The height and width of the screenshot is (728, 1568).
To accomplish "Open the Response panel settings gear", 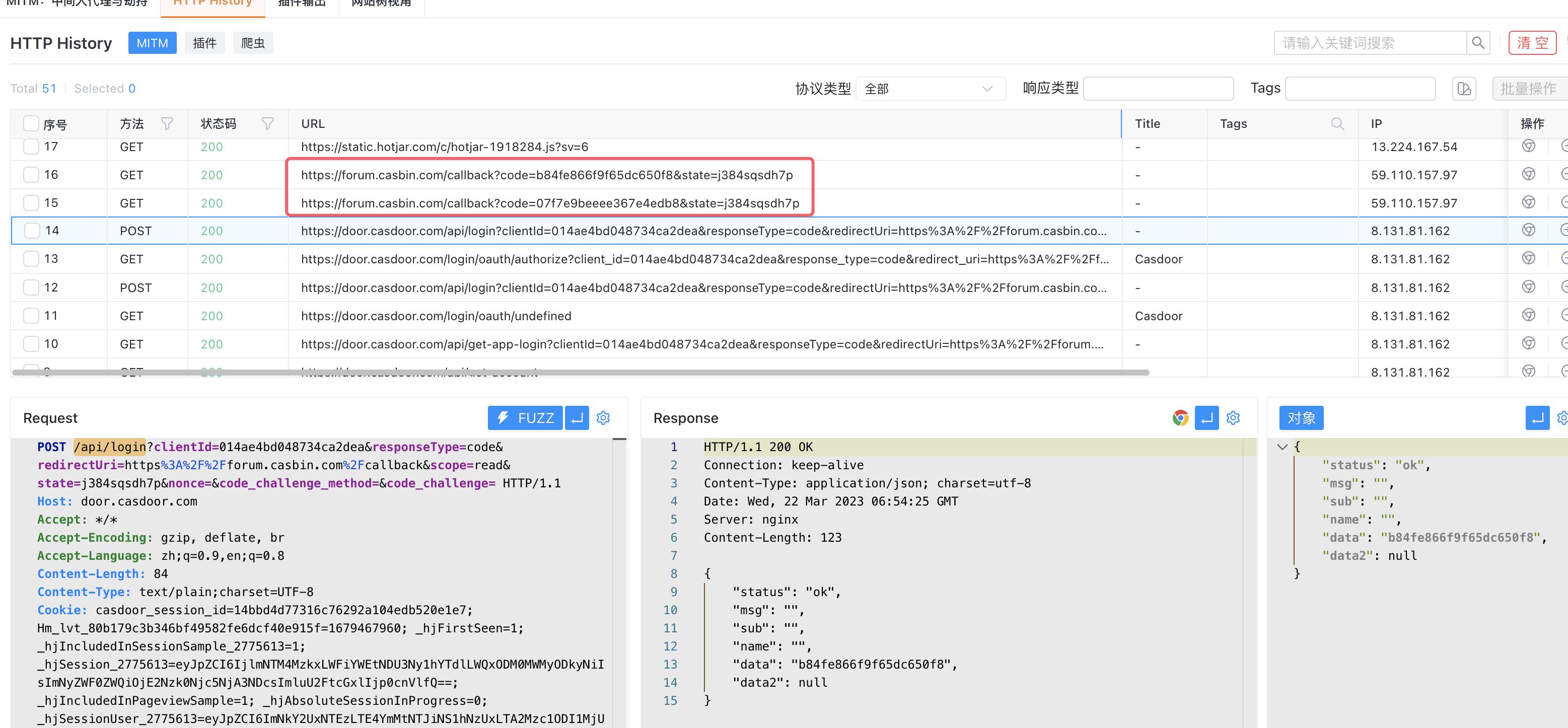I will (x=1233, y=418).
